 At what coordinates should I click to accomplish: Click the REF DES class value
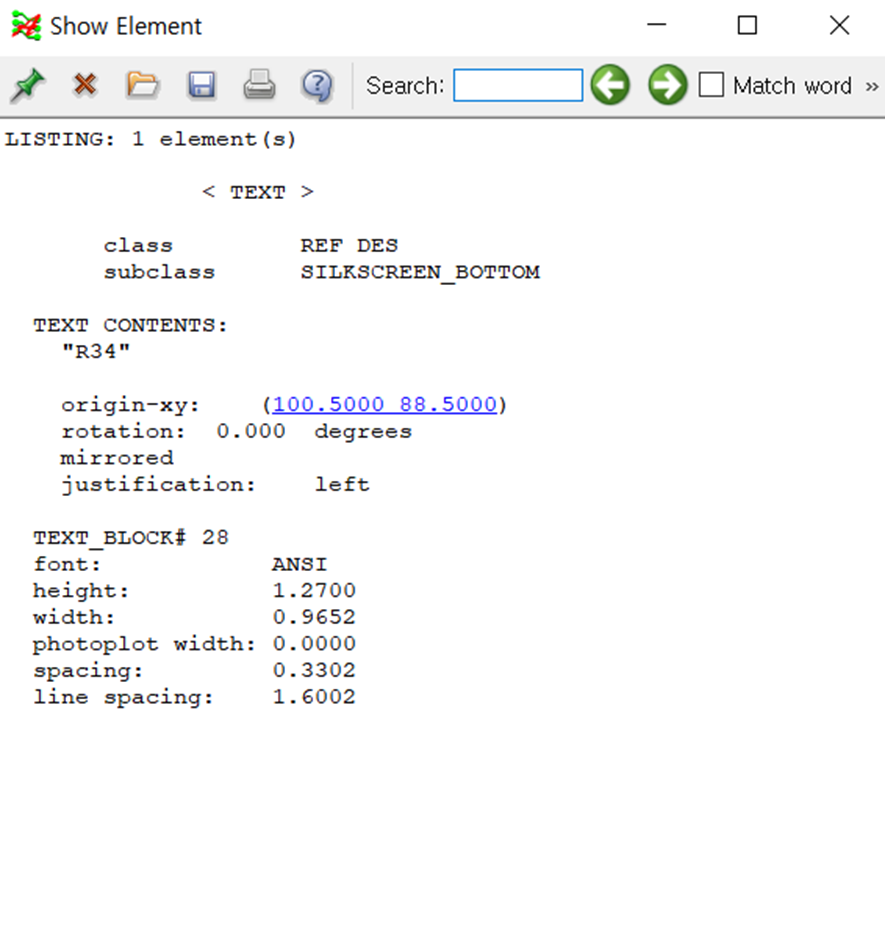tap(349, 246)
